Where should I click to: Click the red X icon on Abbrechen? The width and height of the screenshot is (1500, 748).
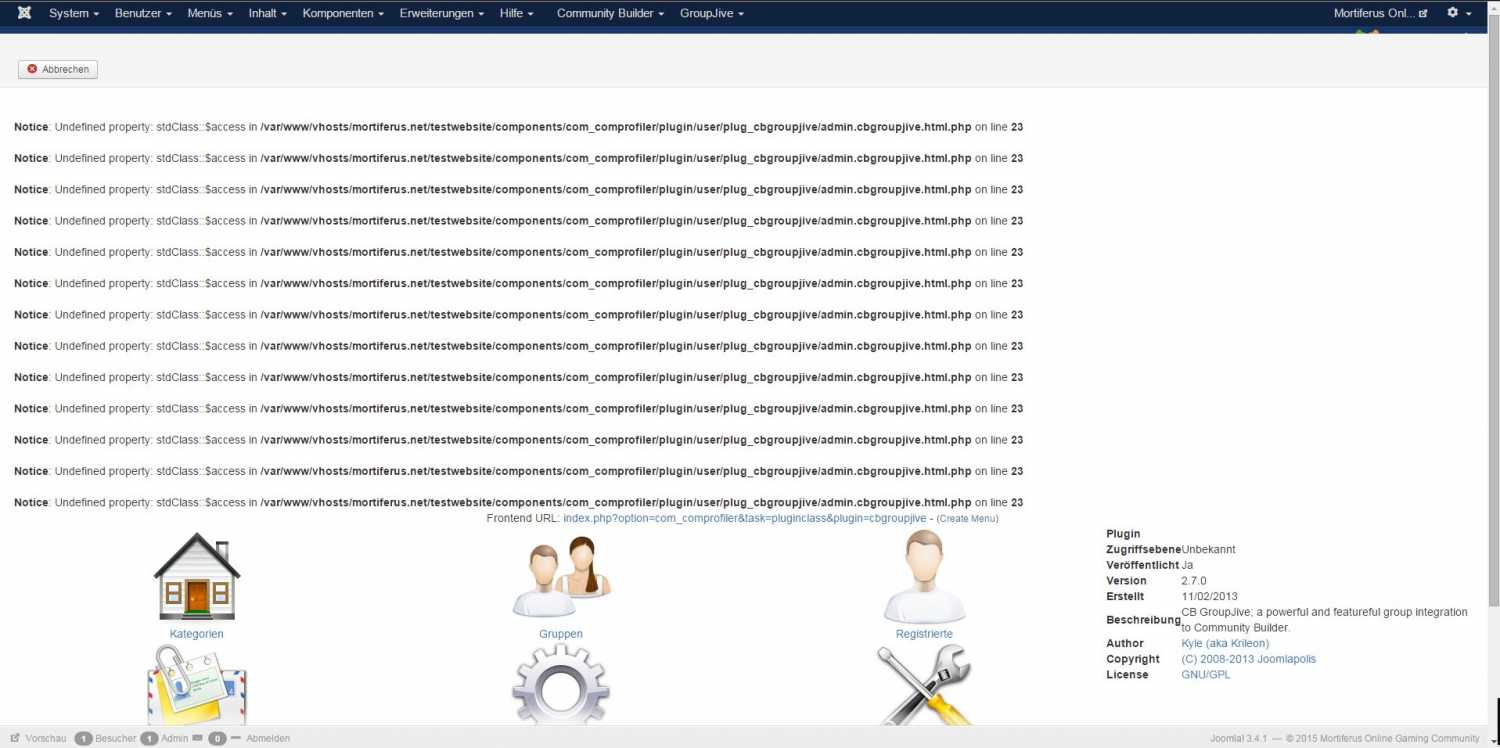[x=32, y=69]
